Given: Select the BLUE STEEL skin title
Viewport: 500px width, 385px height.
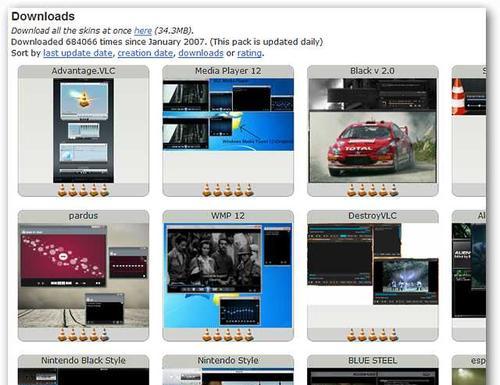Looking at the screenshot, I should (372, 360).
